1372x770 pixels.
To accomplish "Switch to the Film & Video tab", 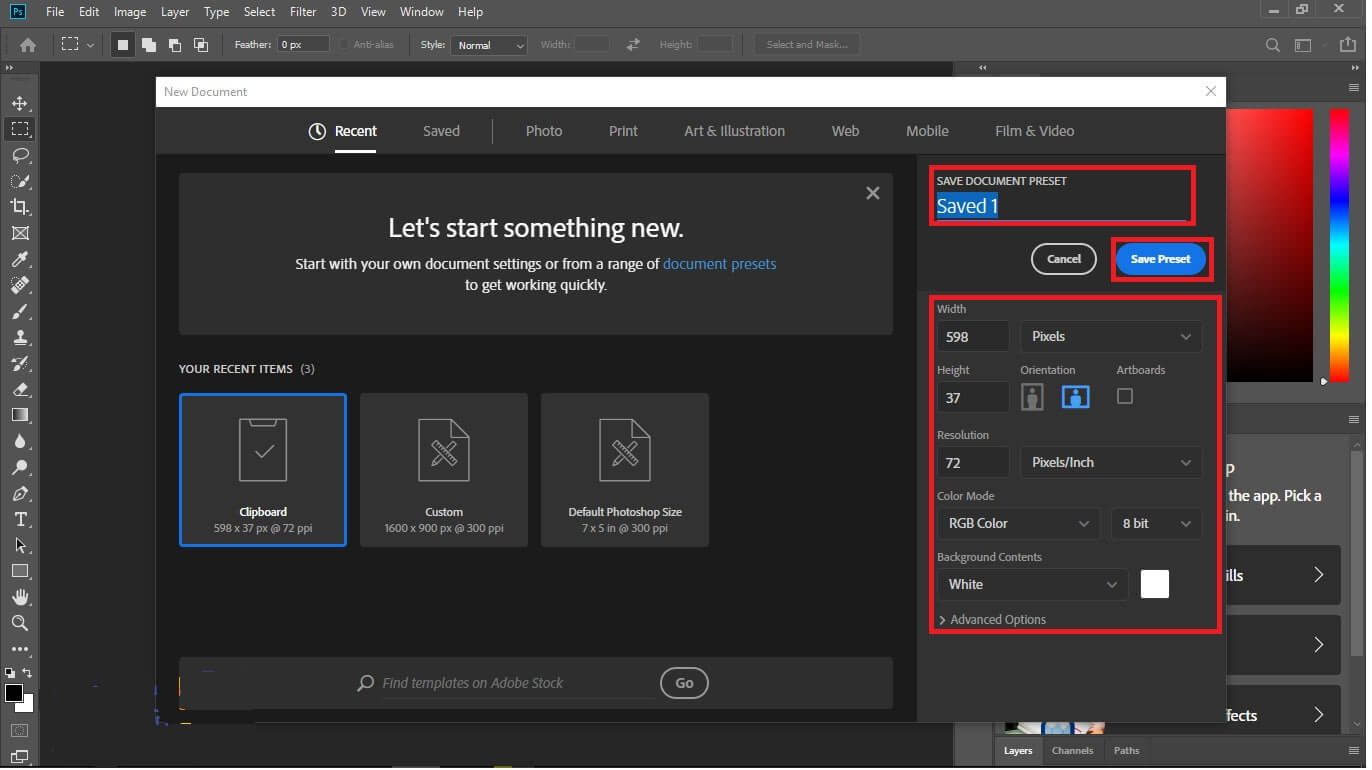I will point(1034,131).
